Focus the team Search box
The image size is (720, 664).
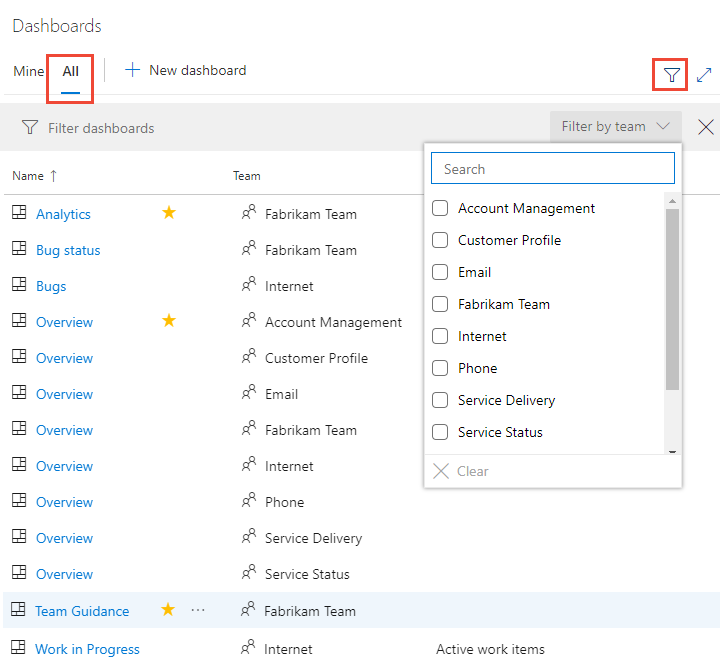(552, 169)
